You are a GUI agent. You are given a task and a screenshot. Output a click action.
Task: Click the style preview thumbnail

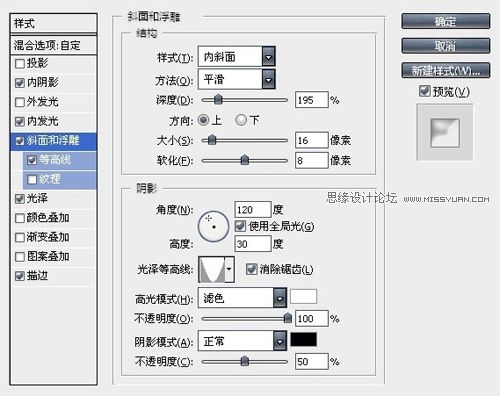click(x=445, y=132)
